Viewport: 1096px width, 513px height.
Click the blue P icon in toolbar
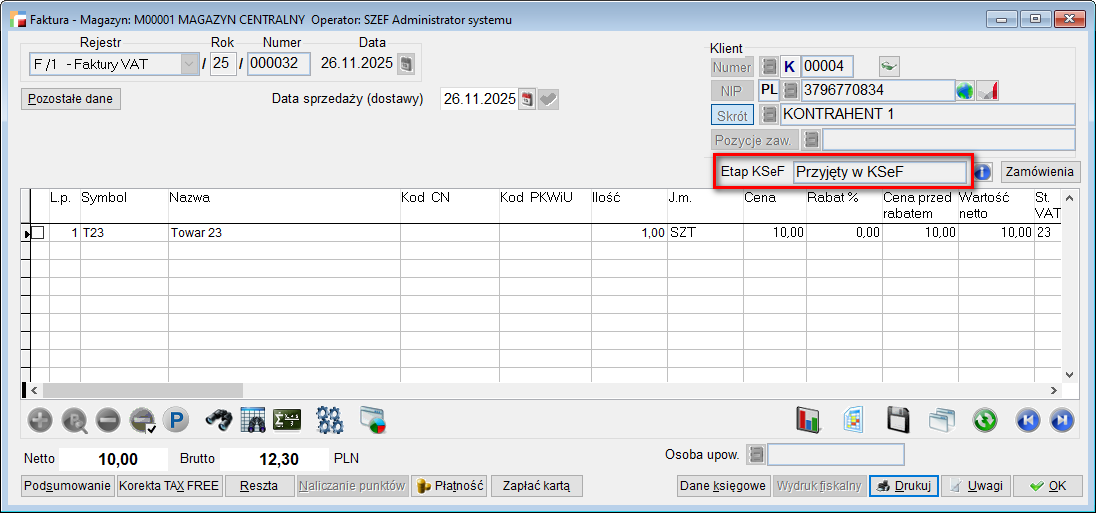pos(176,420)
